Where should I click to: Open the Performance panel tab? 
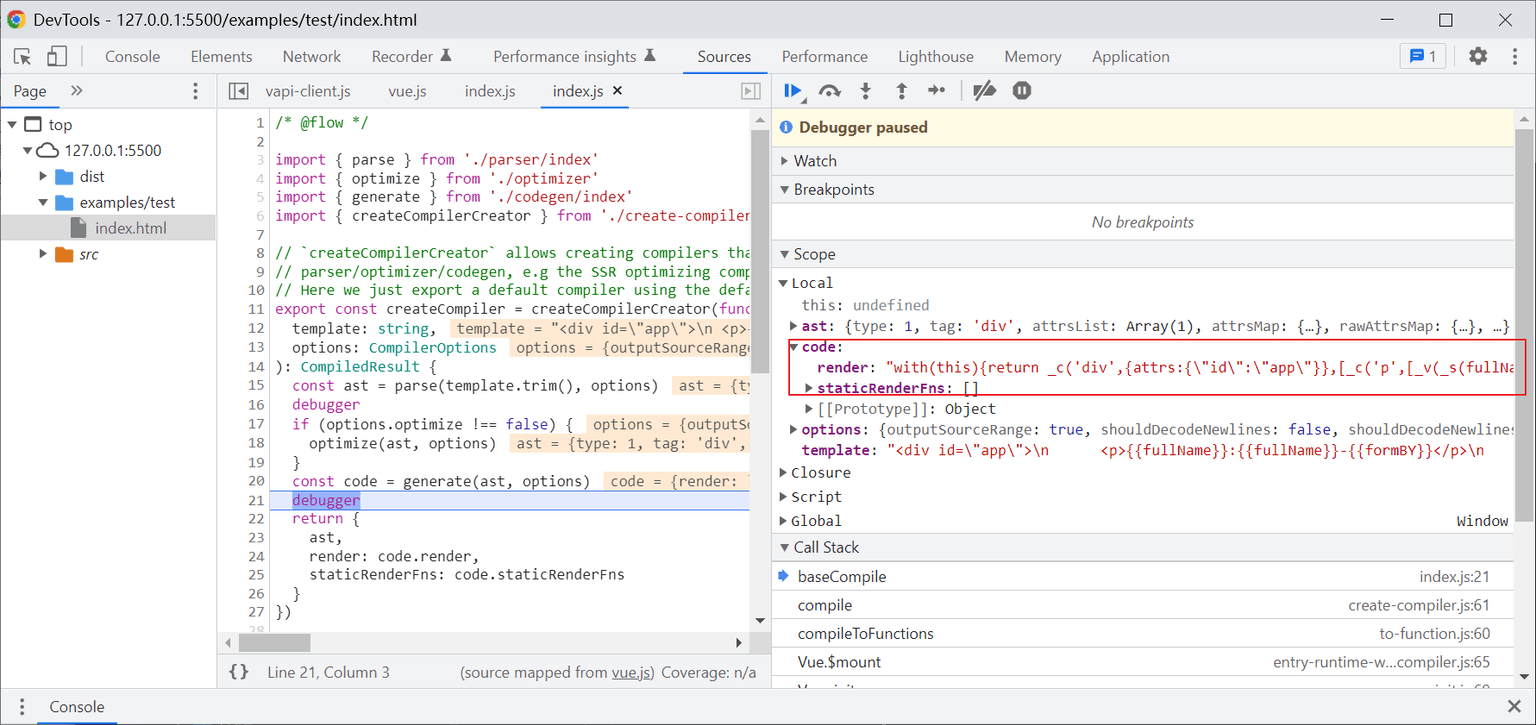[825, 57]
